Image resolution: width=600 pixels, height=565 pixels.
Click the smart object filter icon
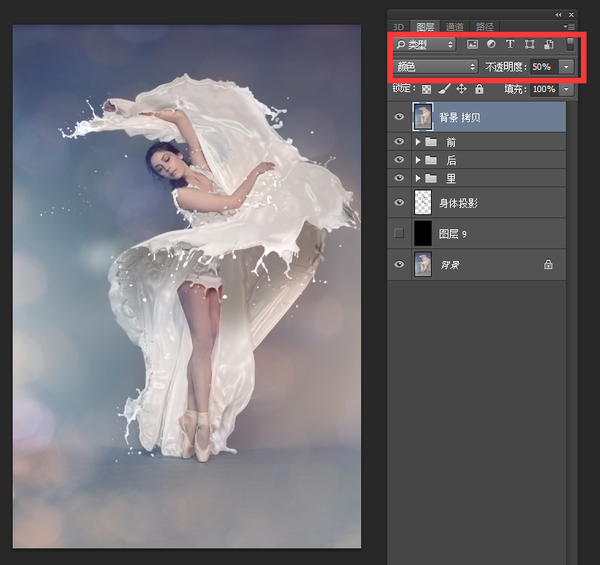pyautogui.click(x=548, y=45)
